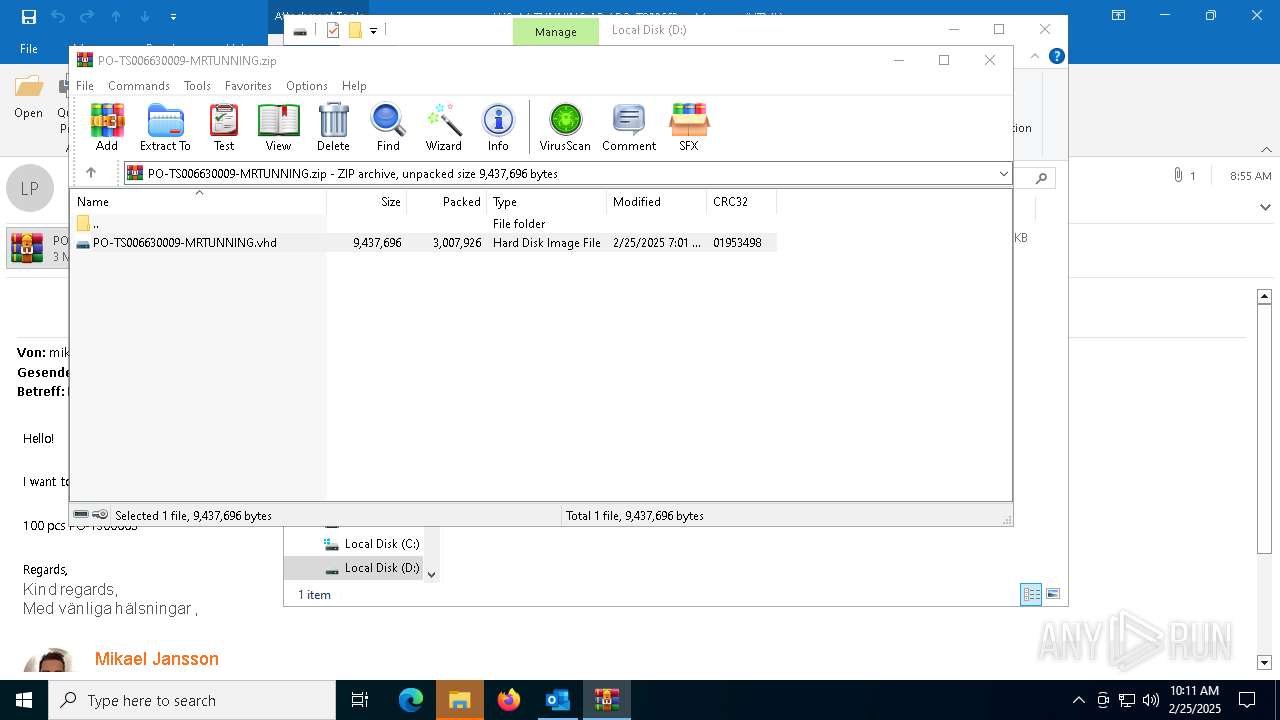
Task: Create SFX self-extracting archive
Action: [689, 127]
